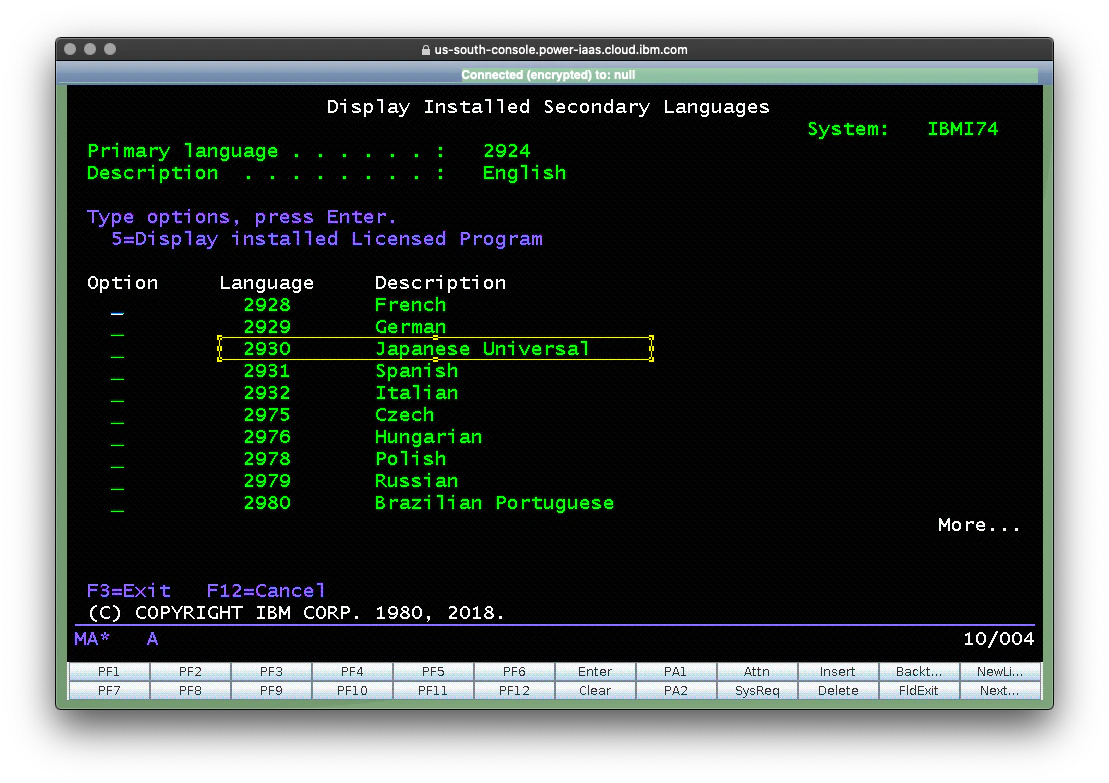Click the More... indicator text
This screenshot has height=783, width=1109.
(x=980, y=525)
